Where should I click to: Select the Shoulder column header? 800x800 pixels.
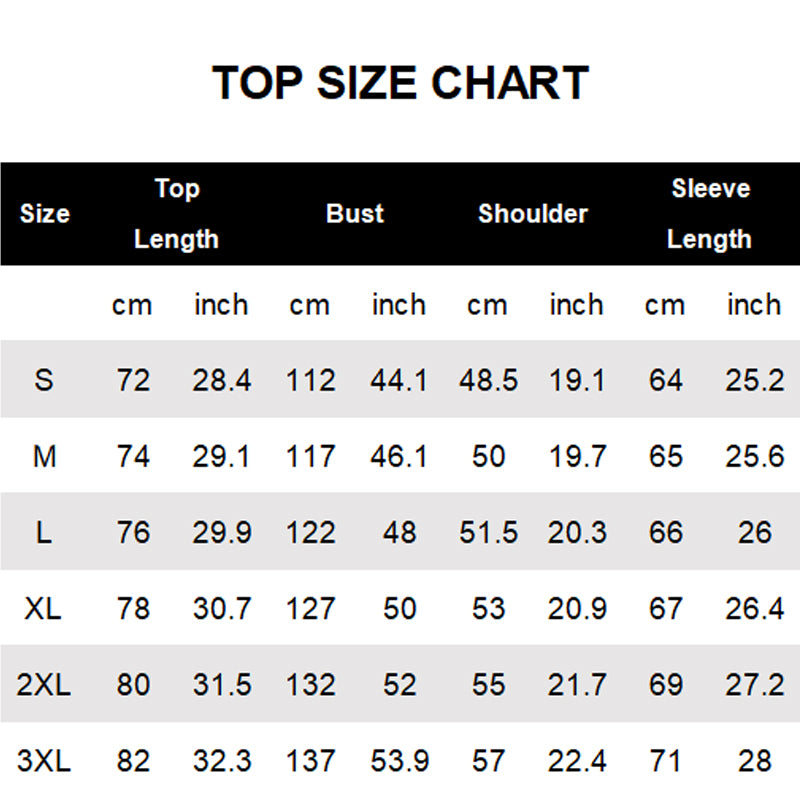(x=533, y=213)
